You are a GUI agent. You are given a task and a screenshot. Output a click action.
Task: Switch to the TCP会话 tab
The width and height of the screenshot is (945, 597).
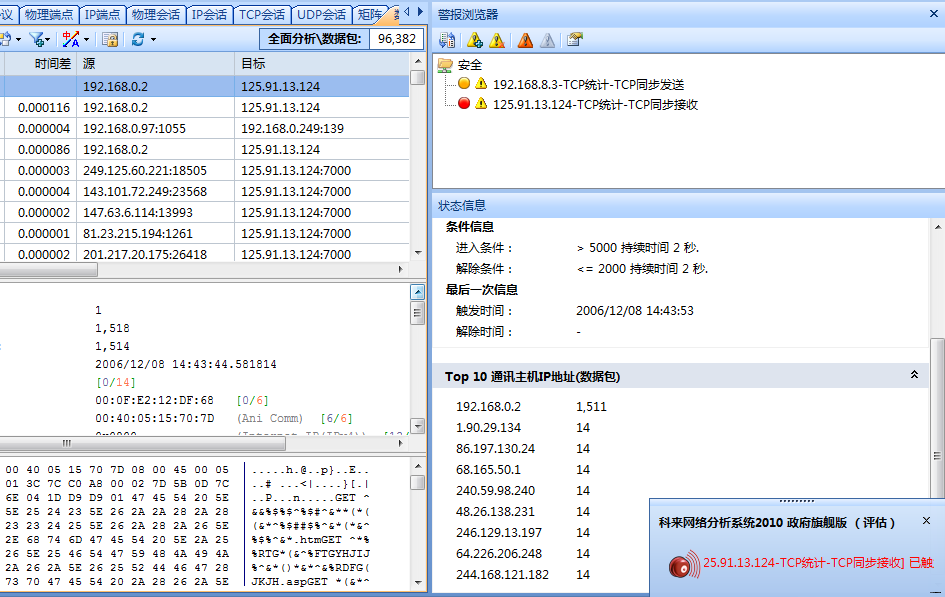[x=262, y=14]
